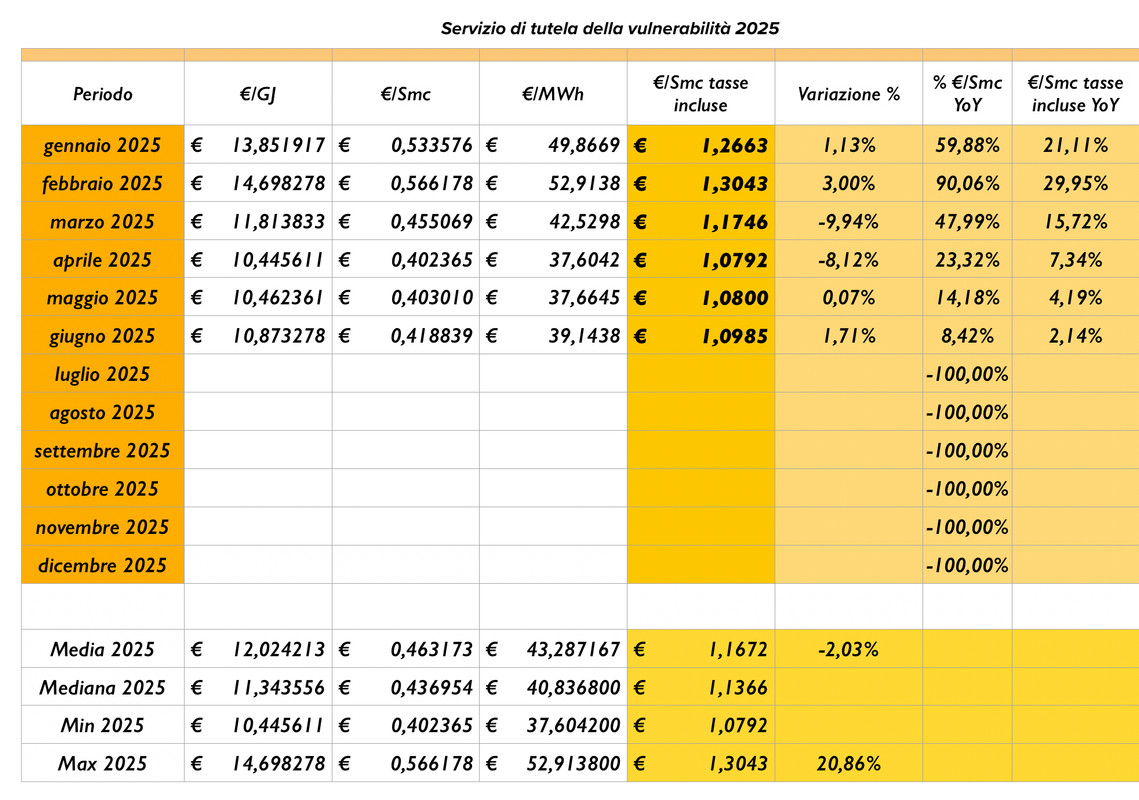The height and width of the screenshot is (800, 1139).
Task: Select the '€/Smc tasse incluse' header cell
Action: pyautogui.click(x=701, y=94)
